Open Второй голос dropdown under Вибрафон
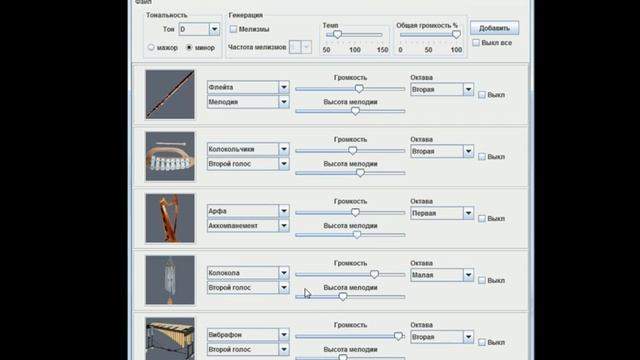The image size is (640, 360). point(248,349)
